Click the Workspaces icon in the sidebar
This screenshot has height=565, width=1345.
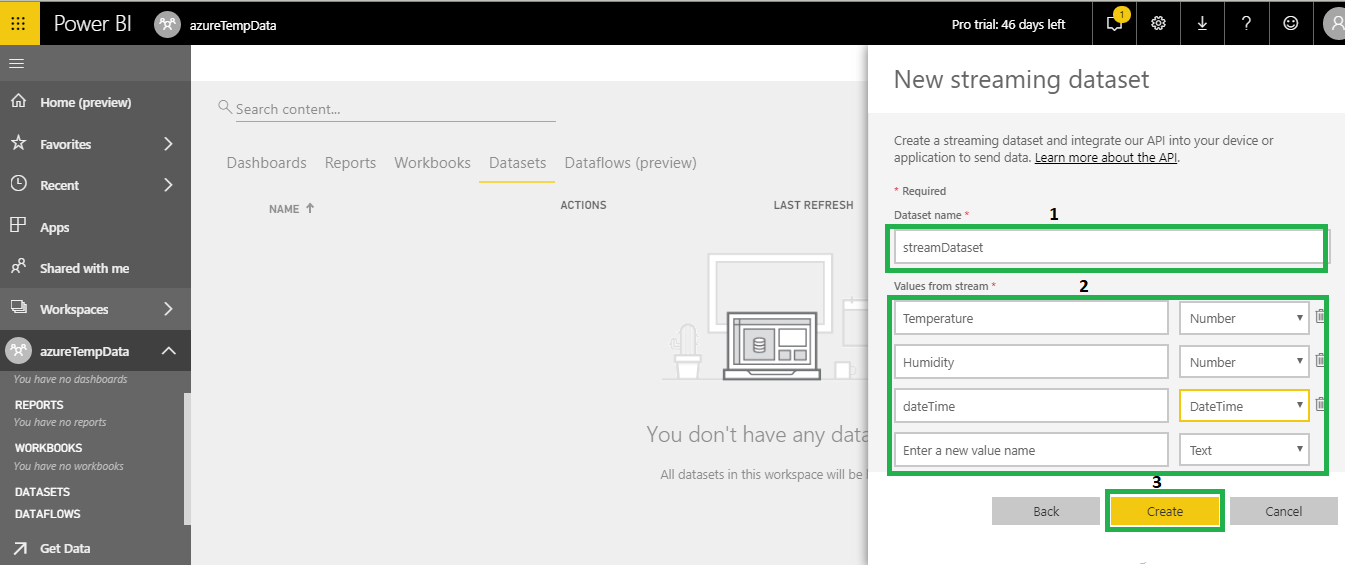pos(18,308)
